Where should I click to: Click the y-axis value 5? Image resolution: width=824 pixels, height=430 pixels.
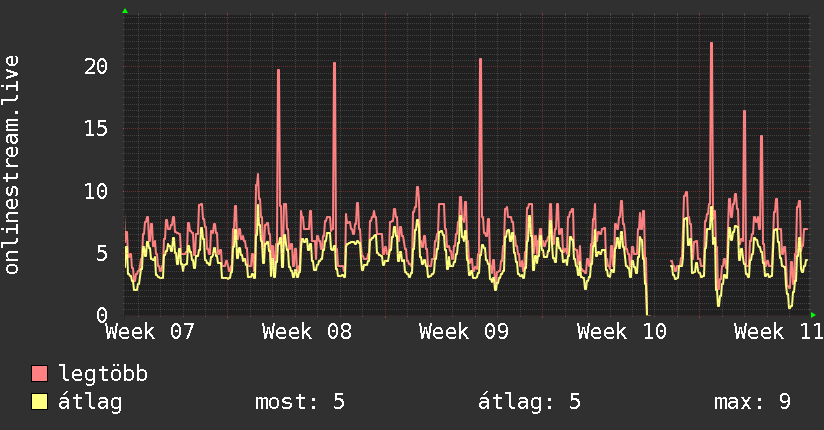click(102, 253)
